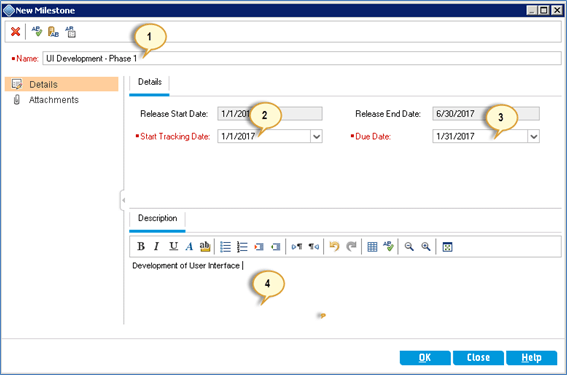The height and width of the screenshot is (375, 567).
Task: Run spell check from top toolbar
Action: click(x=36, y=32)
